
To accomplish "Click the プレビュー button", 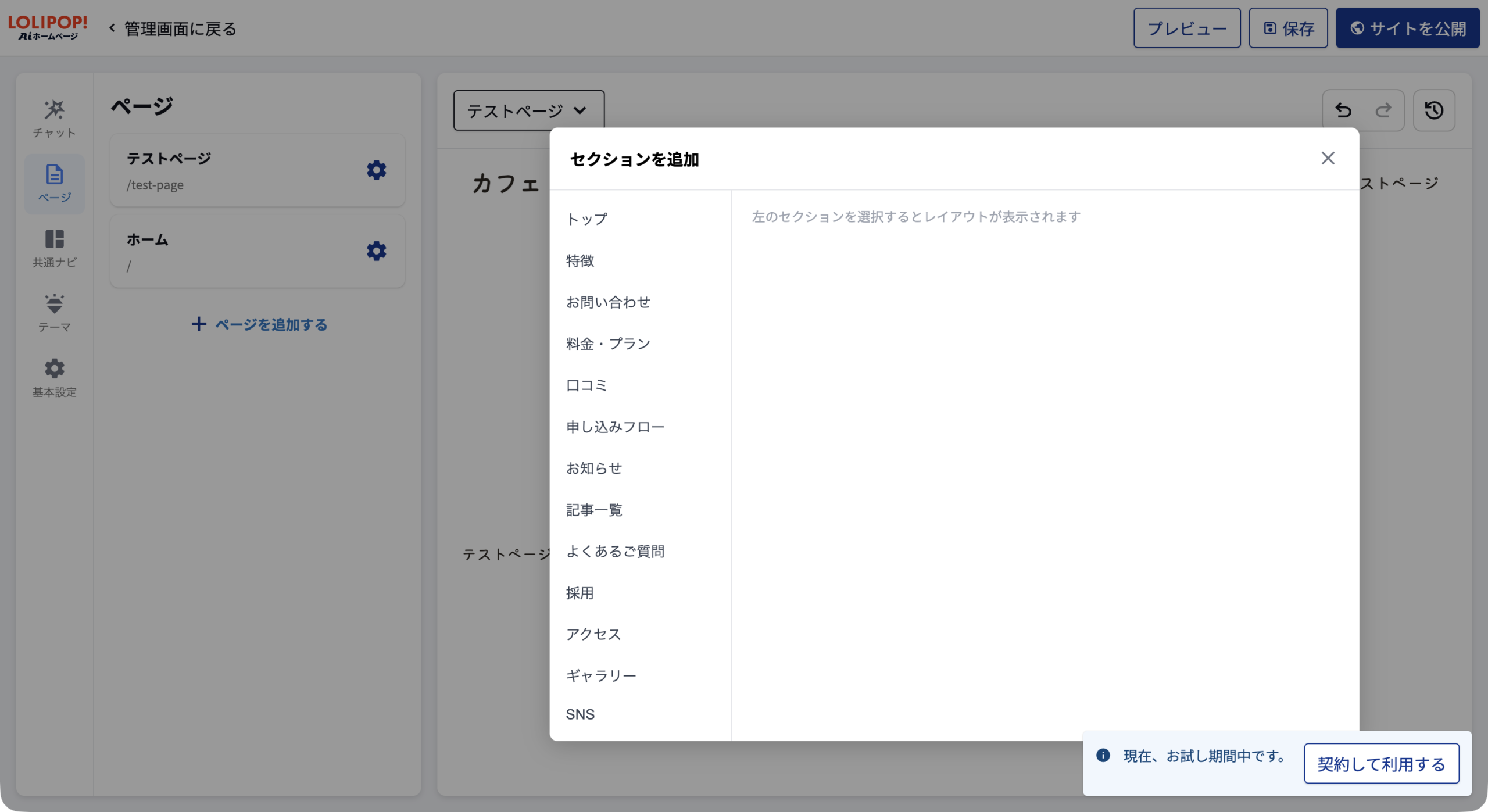I will (1186, 28).
